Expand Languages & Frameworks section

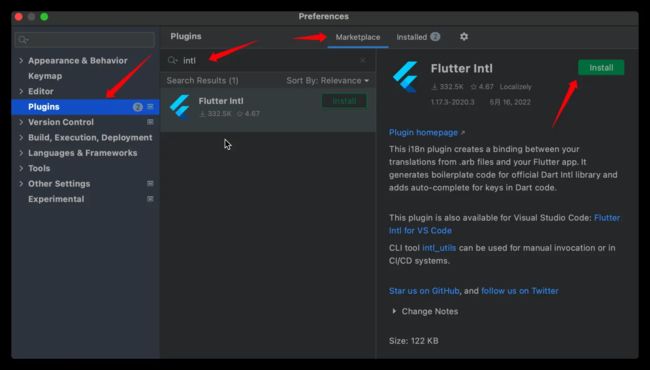[x=21, y=153]
